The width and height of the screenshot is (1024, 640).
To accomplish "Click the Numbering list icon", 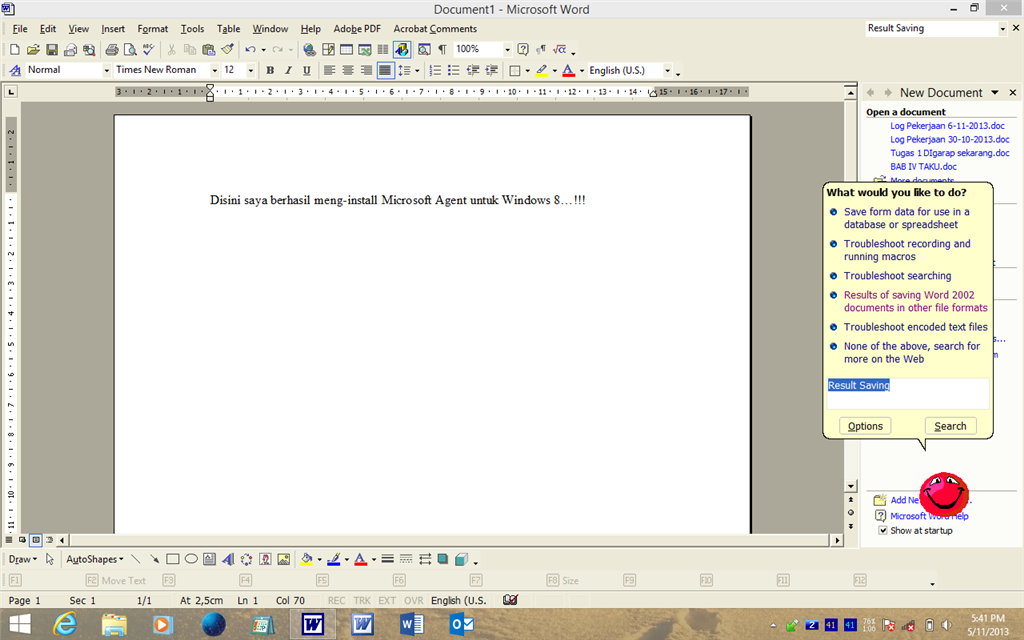I will pos(435,71).
